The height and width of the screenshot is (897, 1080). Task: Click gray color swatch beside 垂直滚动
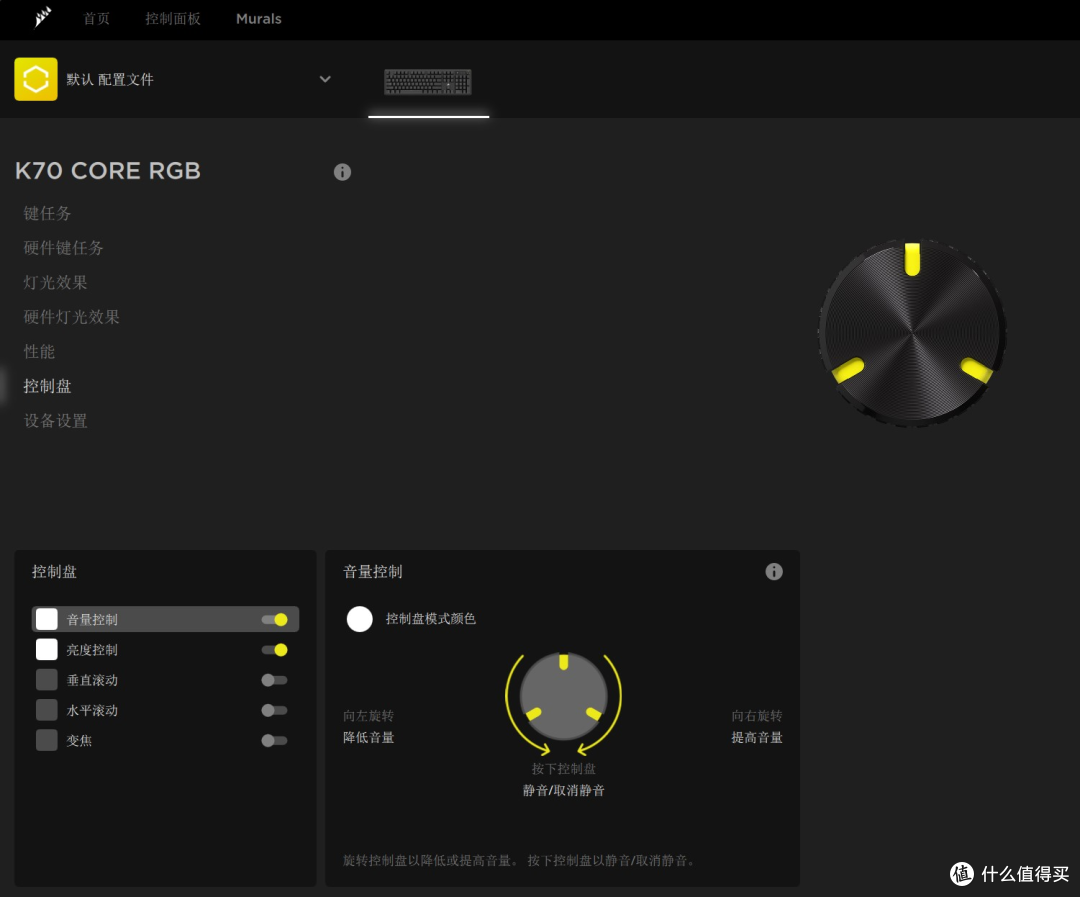[47, 680]
